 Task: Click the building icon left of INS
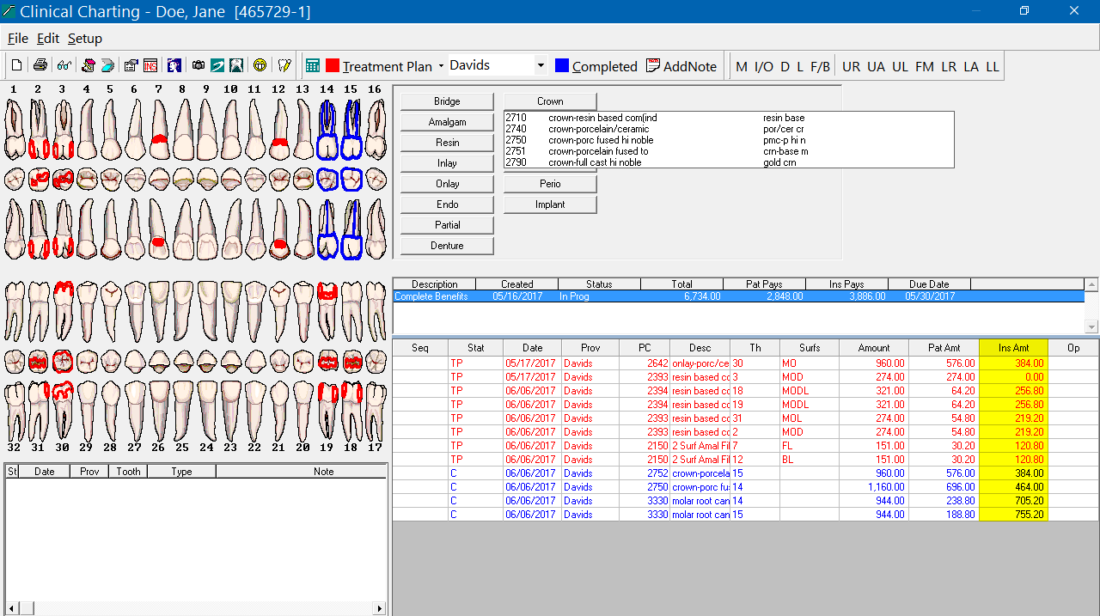tap(130, 66)
